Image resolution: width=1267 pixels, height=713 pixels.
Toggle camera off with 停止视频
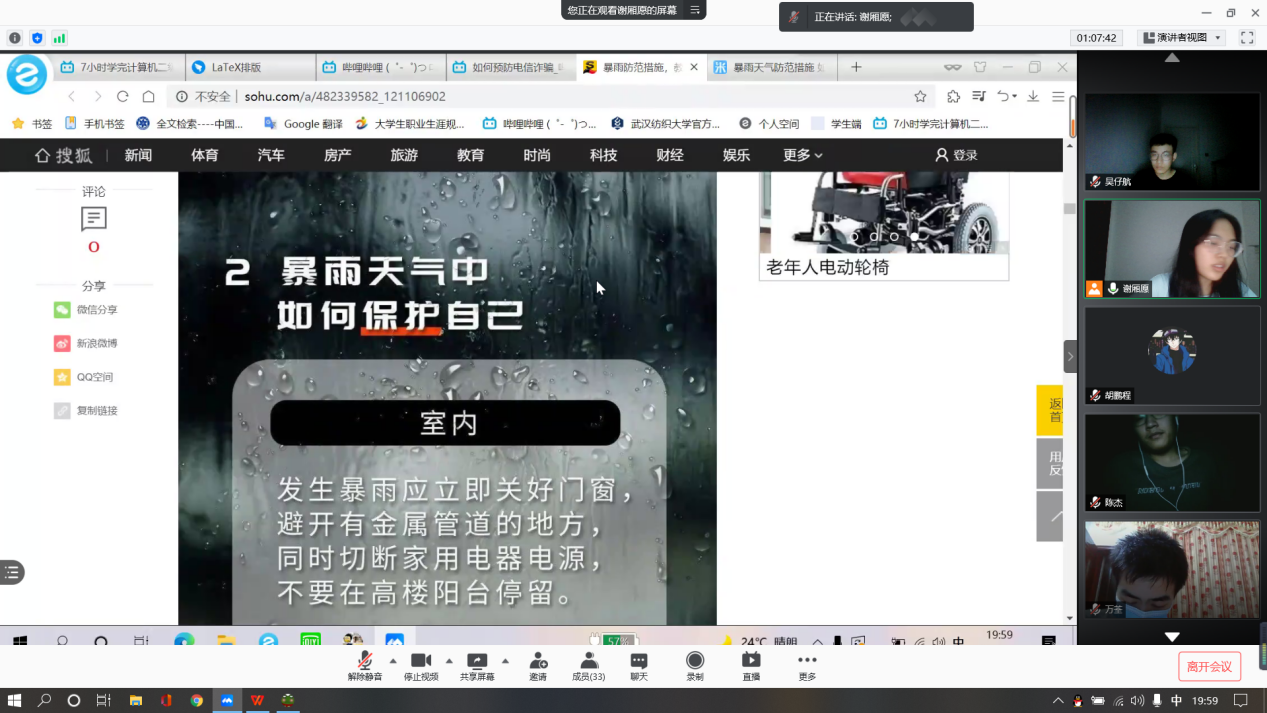point(421,661)
